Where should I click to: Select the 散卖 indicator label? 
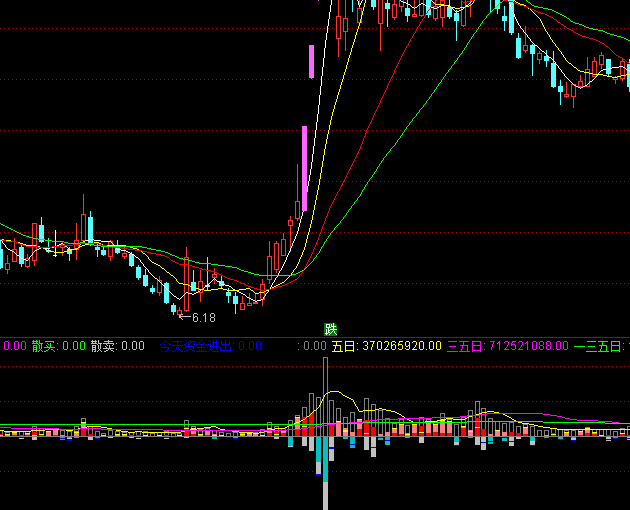(103, 347)
